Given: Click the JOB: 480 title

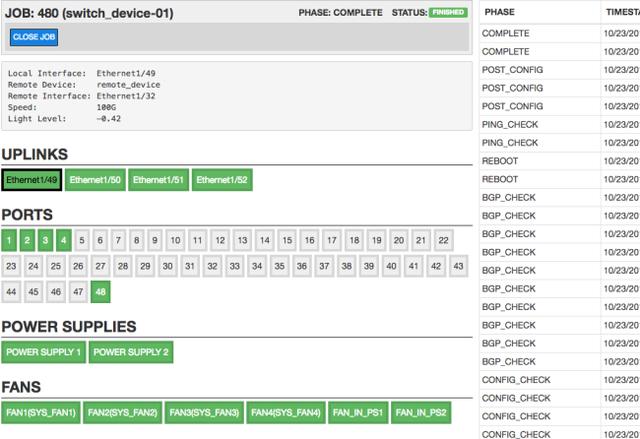Looking at the screenshot, I should [x=89, y=13].
